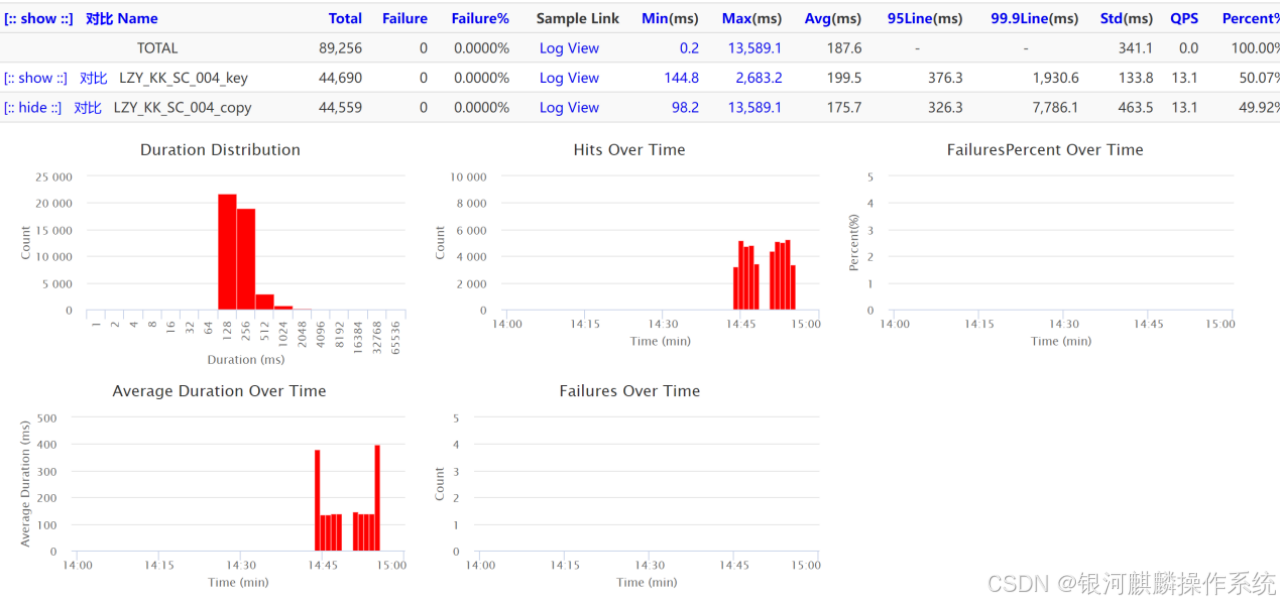Screen dimensions: 1280x605
Task: Click the header [:: show ::] toggle
Action: pyautogui.click(x=39, y=18)
